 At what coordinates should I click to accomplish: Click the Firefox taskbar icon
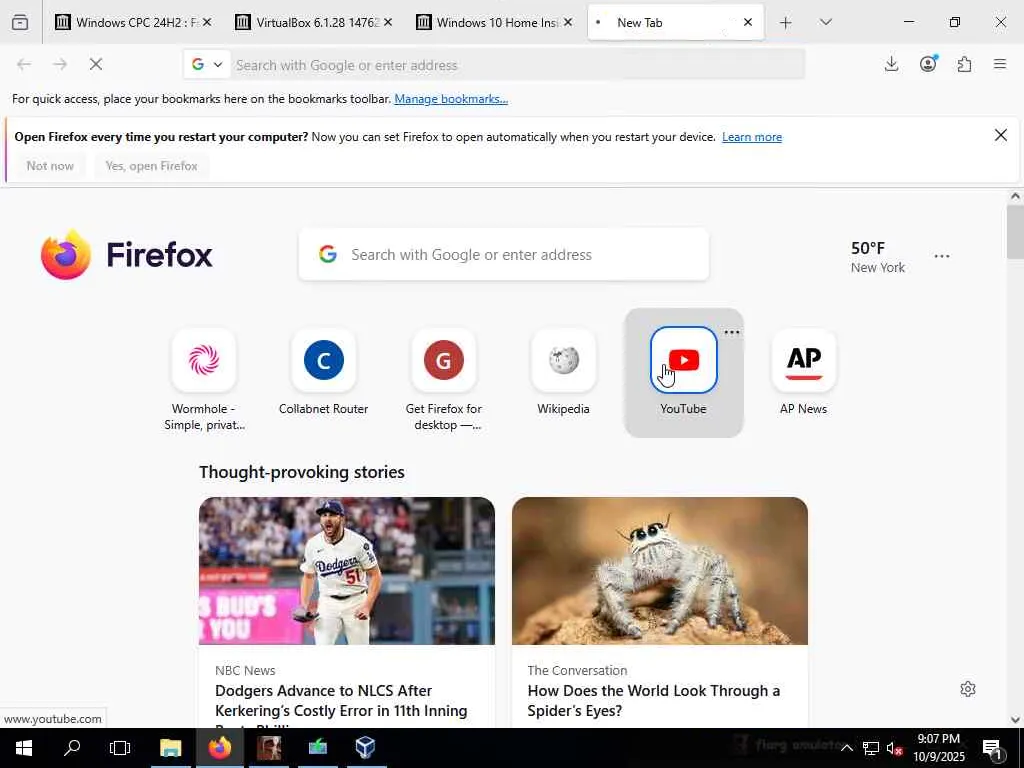[x=219, y=747]
